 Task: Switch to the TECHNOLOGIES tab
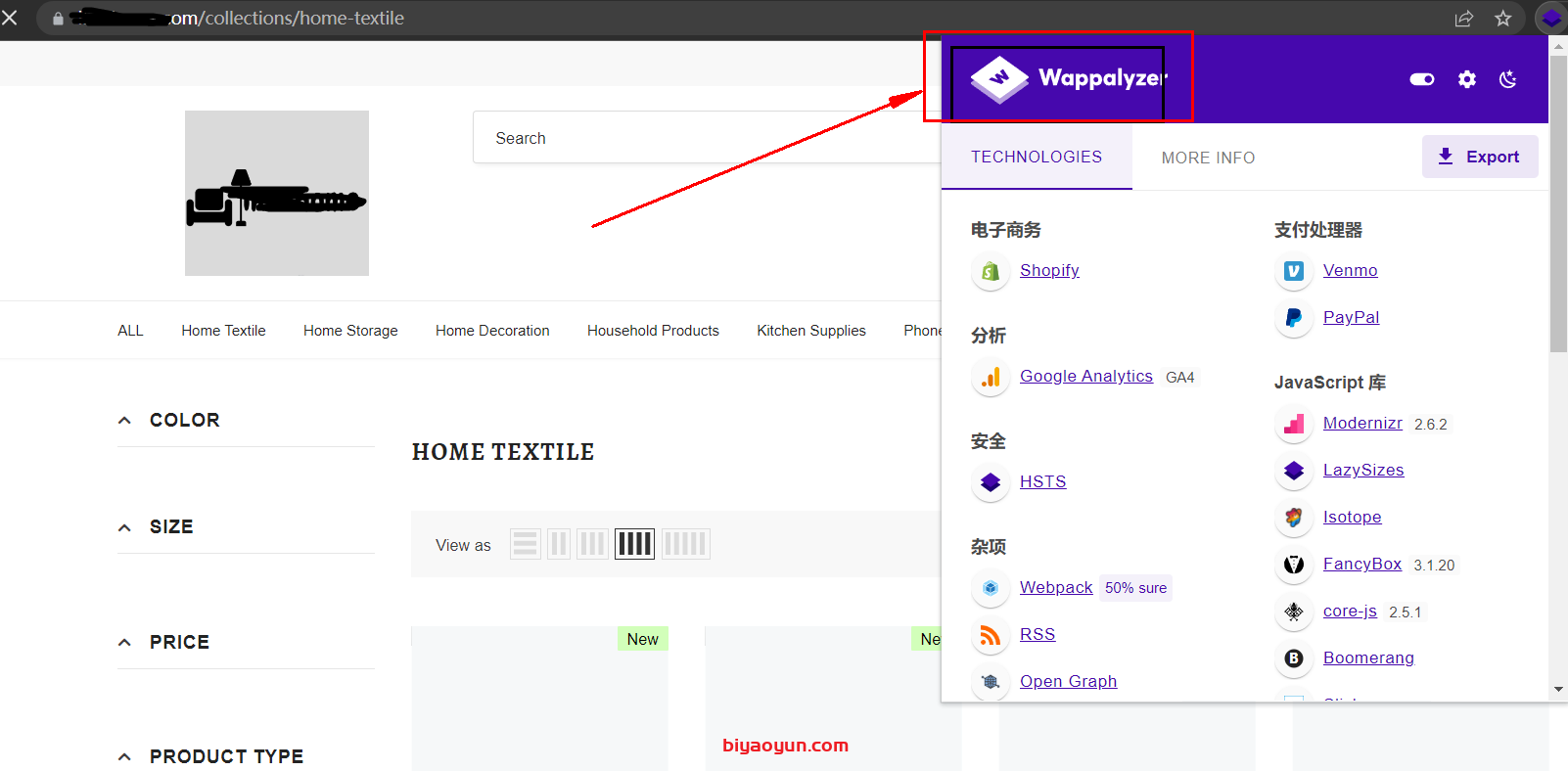1037,157
